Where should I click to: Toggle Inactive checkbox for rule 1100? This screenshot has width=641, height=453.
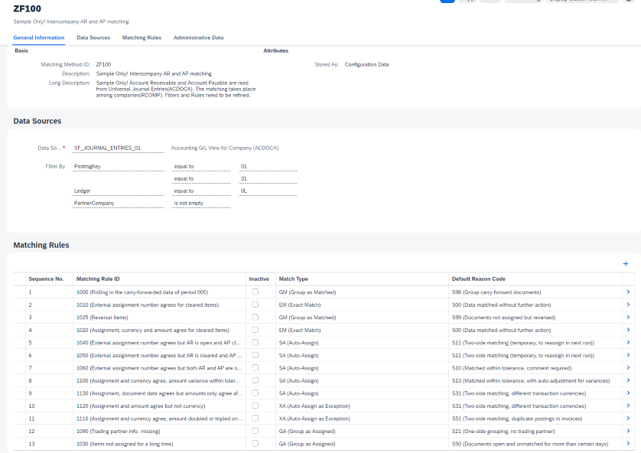[x=255, y=381]
